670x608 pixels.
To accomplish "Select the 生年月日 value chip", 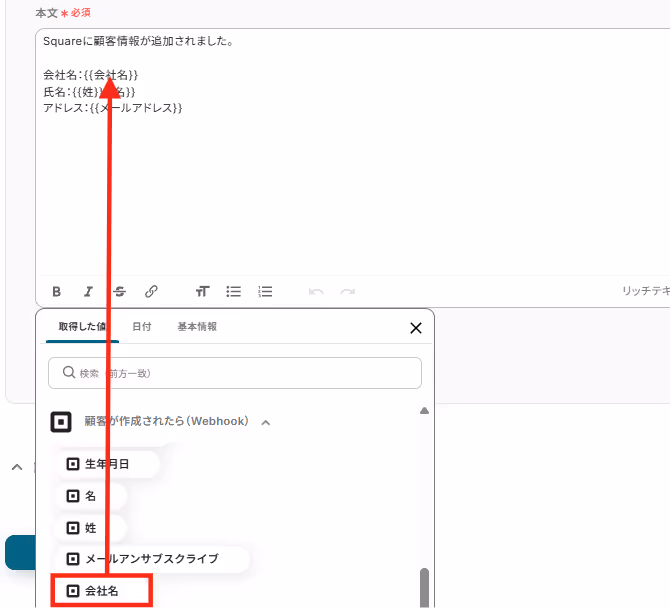I will (107, 464).
